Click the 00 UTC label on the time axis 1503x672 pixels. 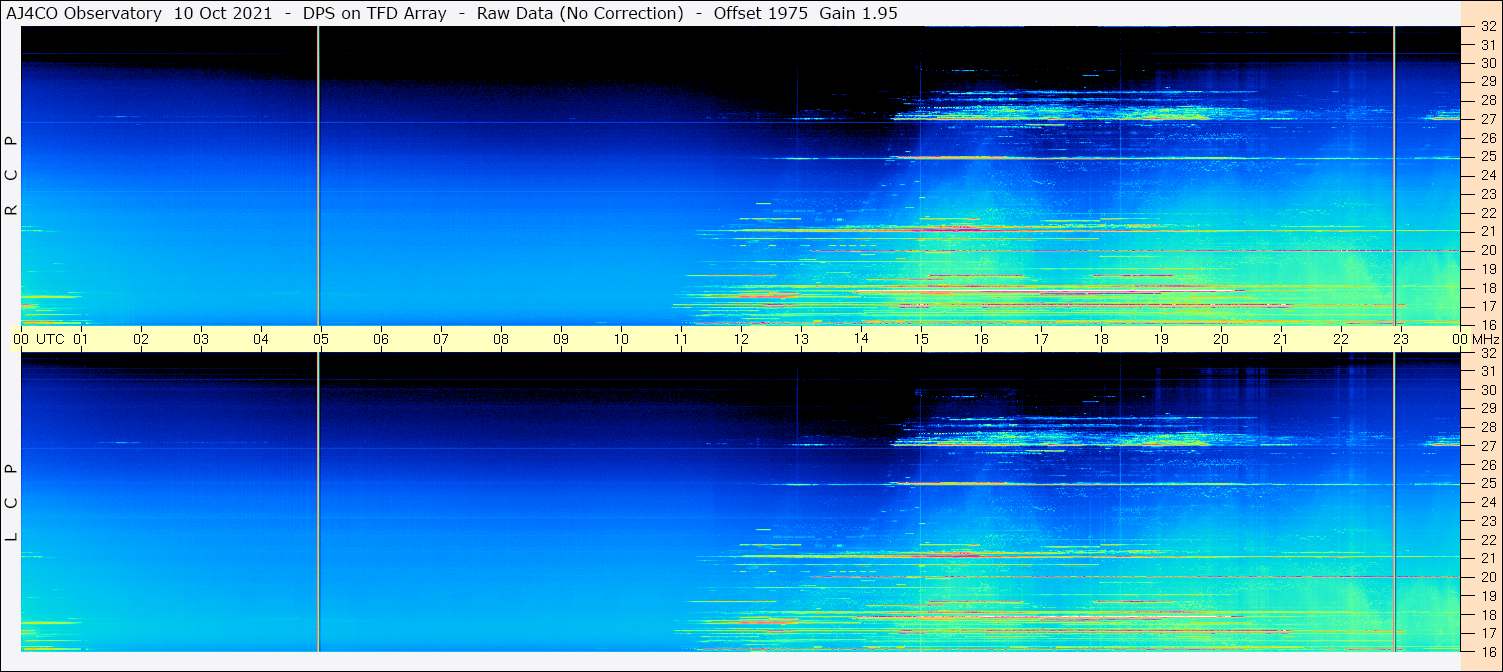[x=39, y=339]
